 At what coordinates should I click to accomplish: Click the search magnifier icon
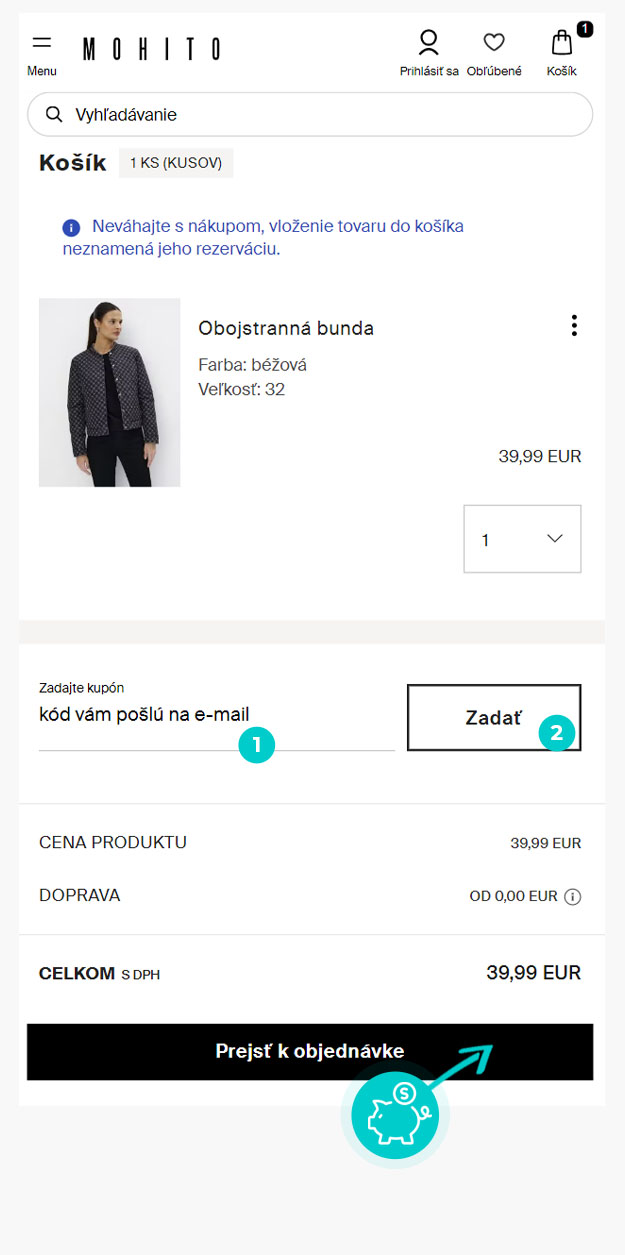(x=55, y=115)
